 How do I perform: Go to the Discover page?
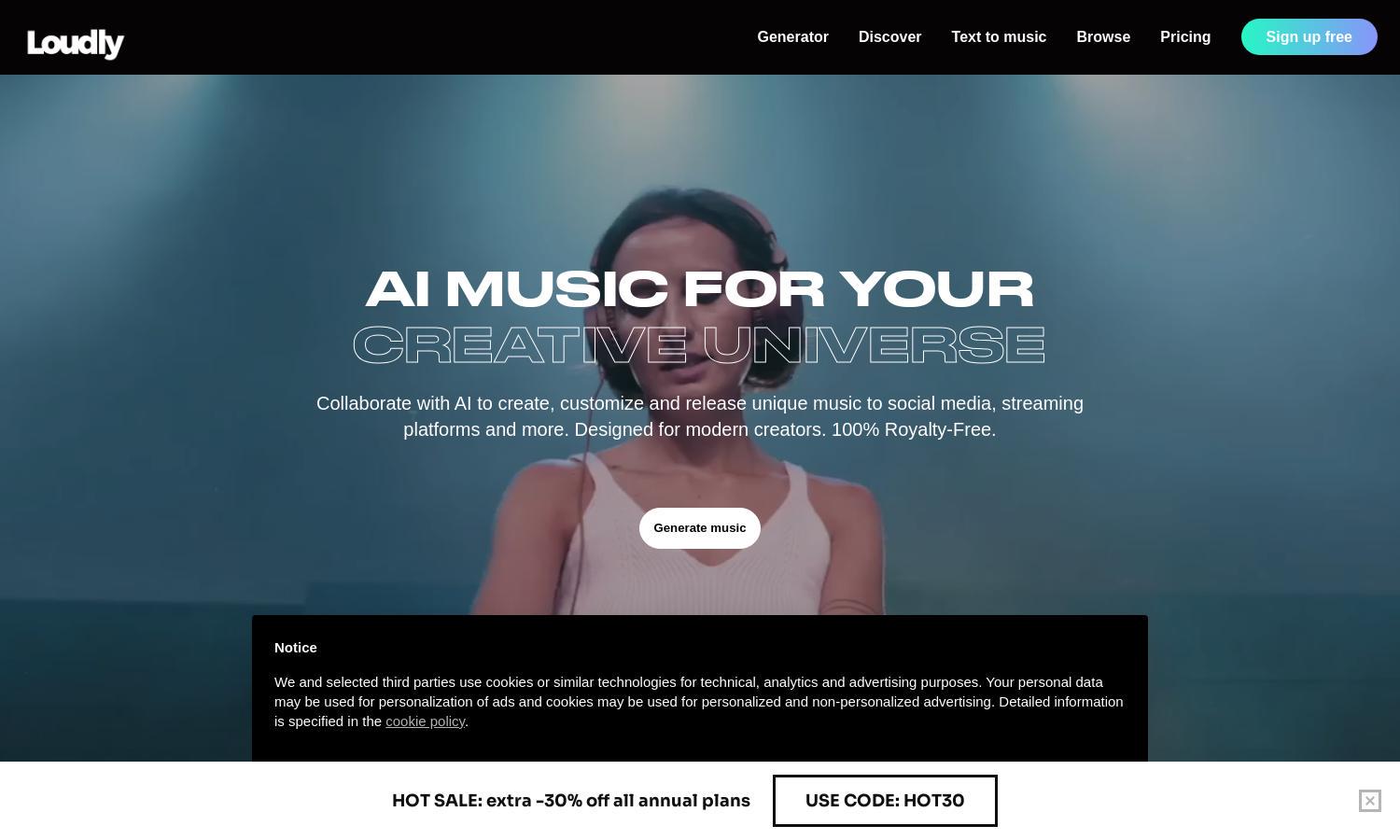[889, 37]
